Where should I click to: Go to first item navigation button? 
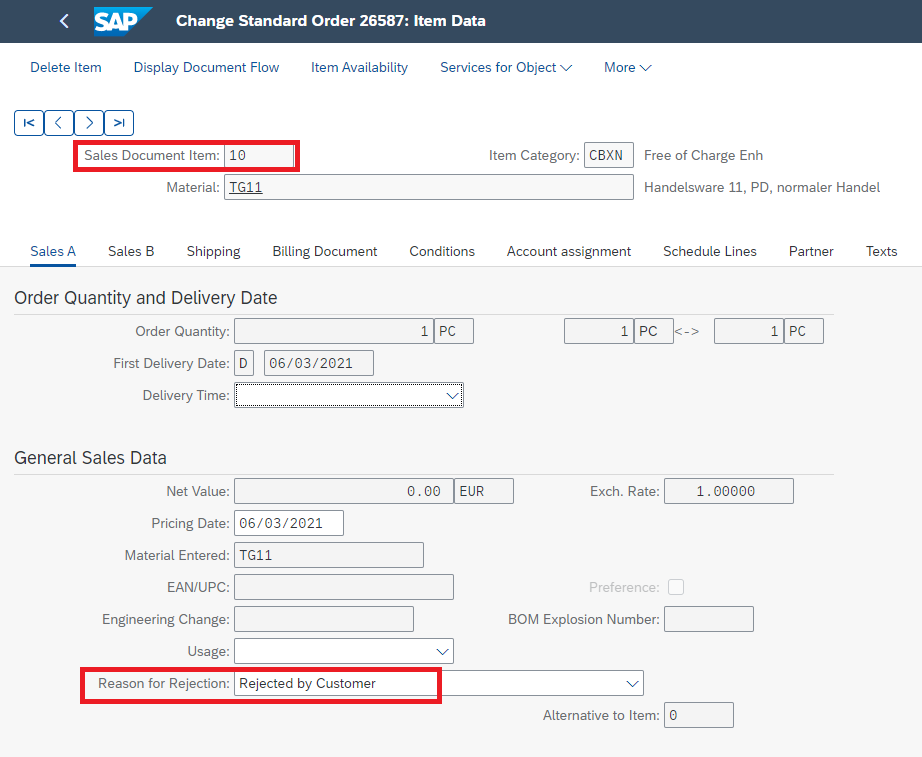[29, 123]
